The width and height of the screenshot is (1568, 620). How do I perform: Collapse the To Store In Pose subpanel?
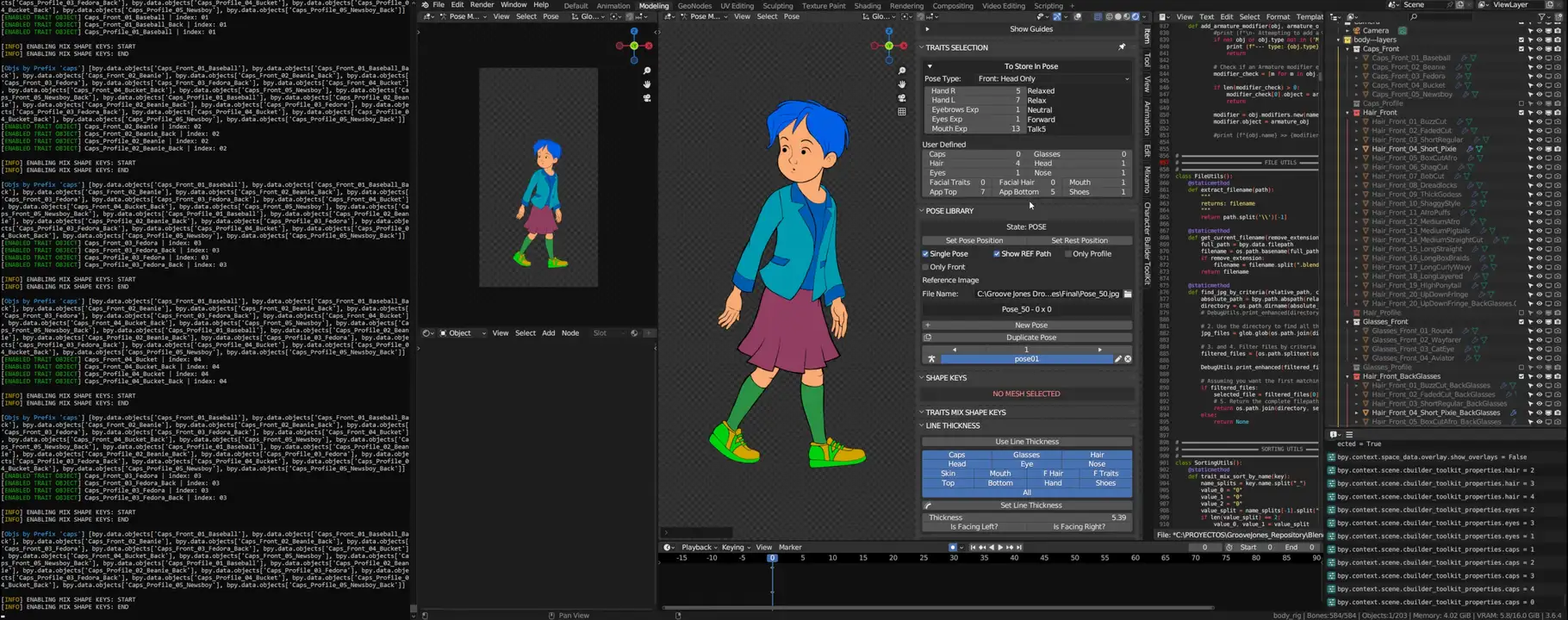930,66
